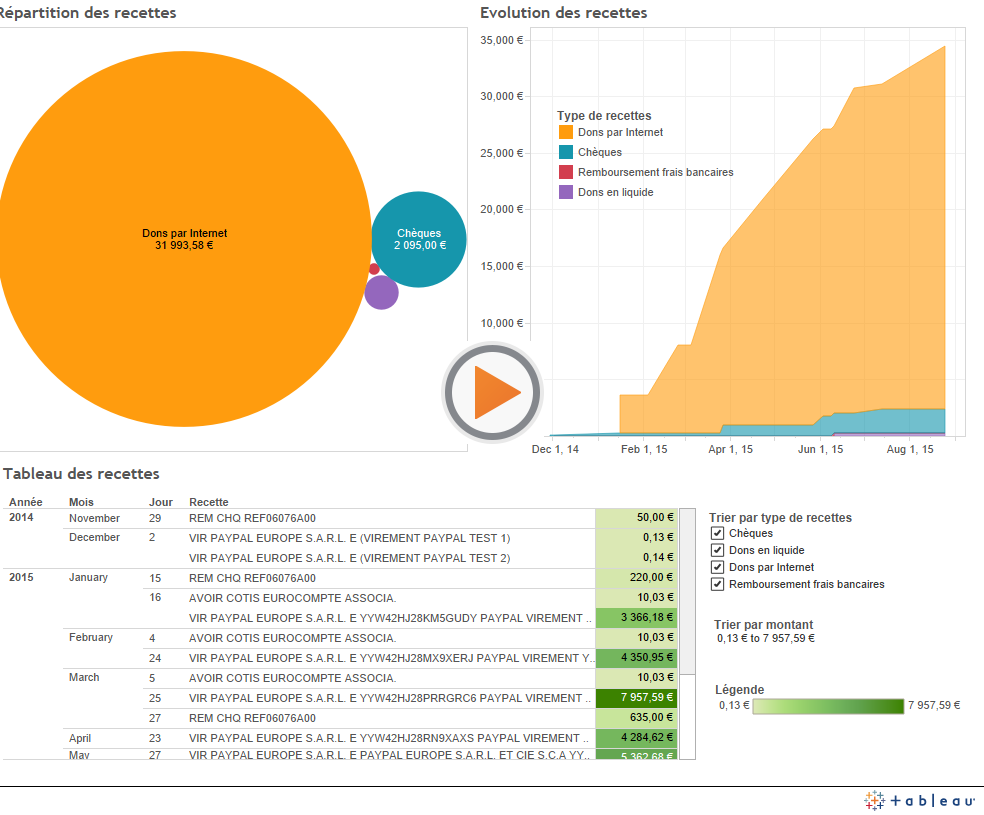Screen dimensions: 984x815
Task: Disable Dons par Internet filter checkbox
Action: click(x=717, y=567)
